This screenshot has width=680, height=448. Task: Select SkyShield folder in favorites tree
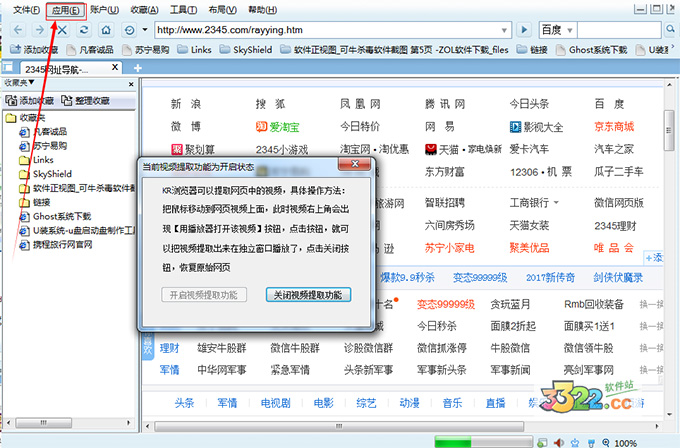(x=46, y=174)
